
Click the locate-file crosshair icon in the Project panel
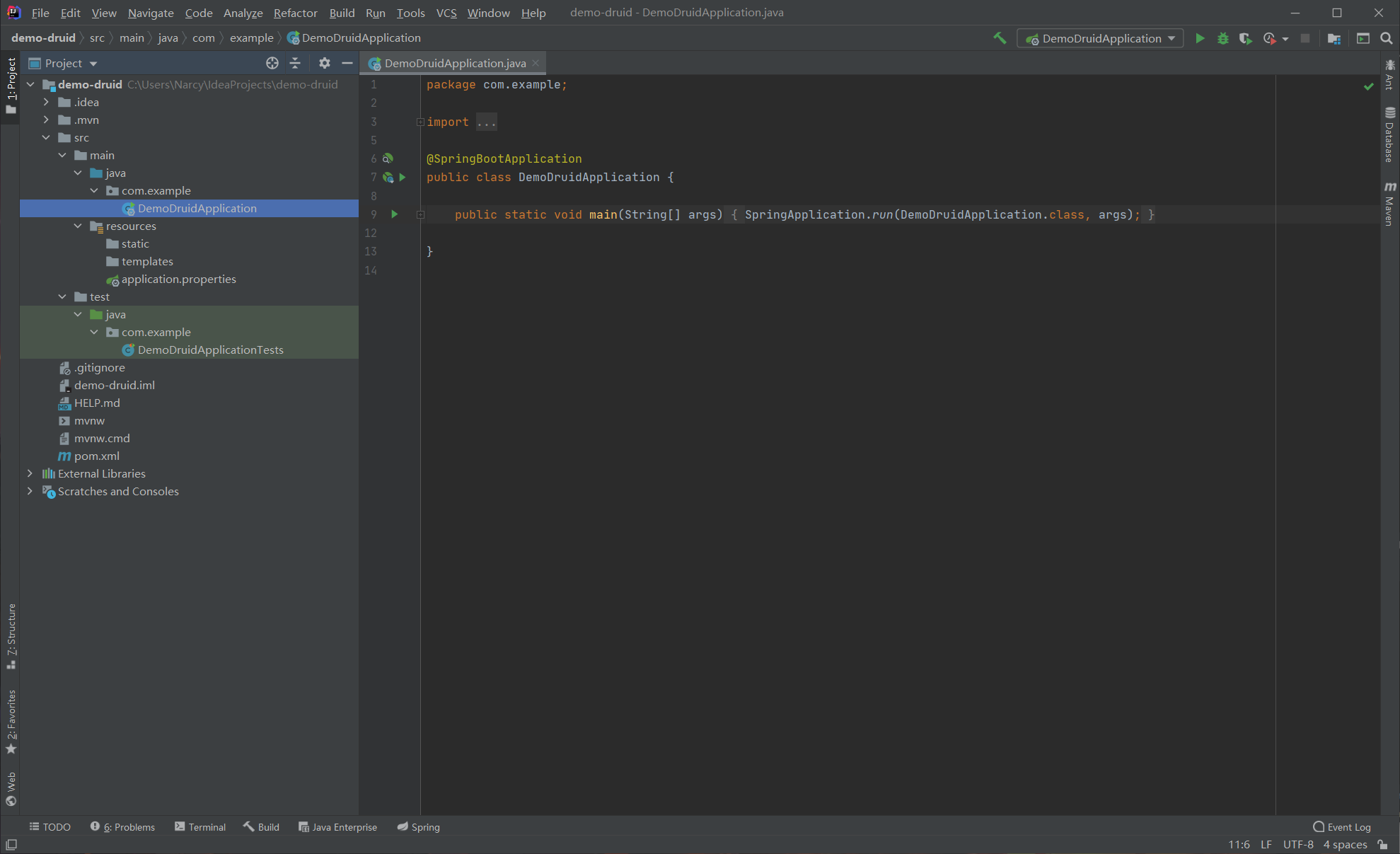click(x=272, y=63)
